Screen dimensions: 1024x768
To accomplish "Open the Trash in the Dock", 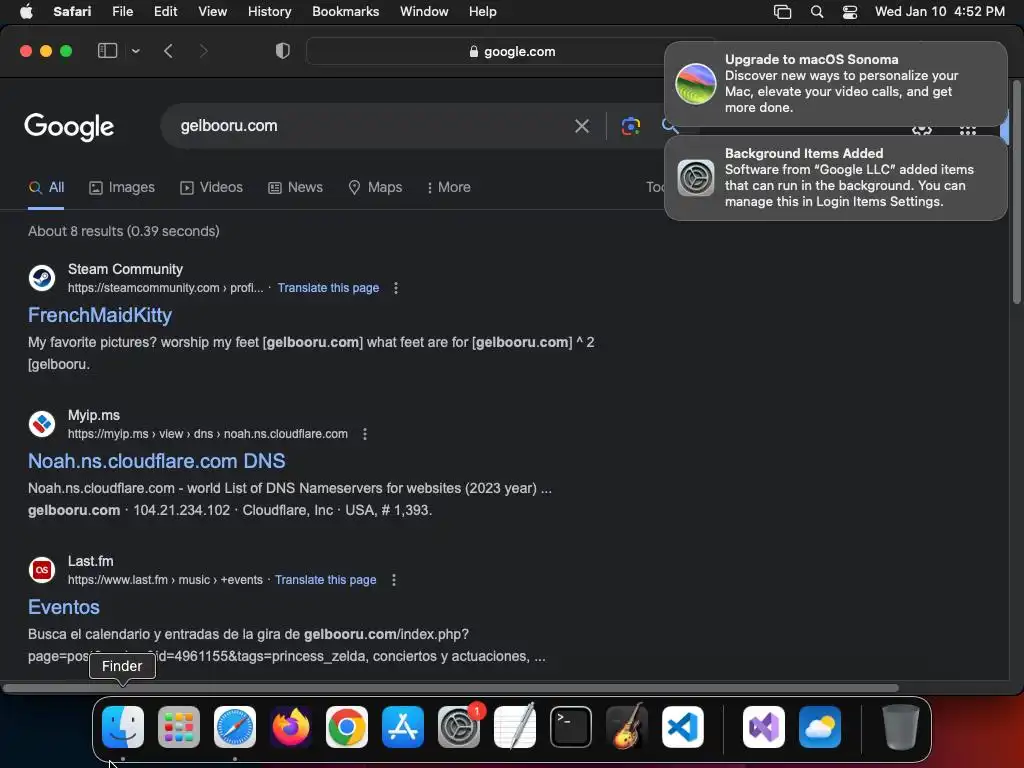I will coord(901,726).
